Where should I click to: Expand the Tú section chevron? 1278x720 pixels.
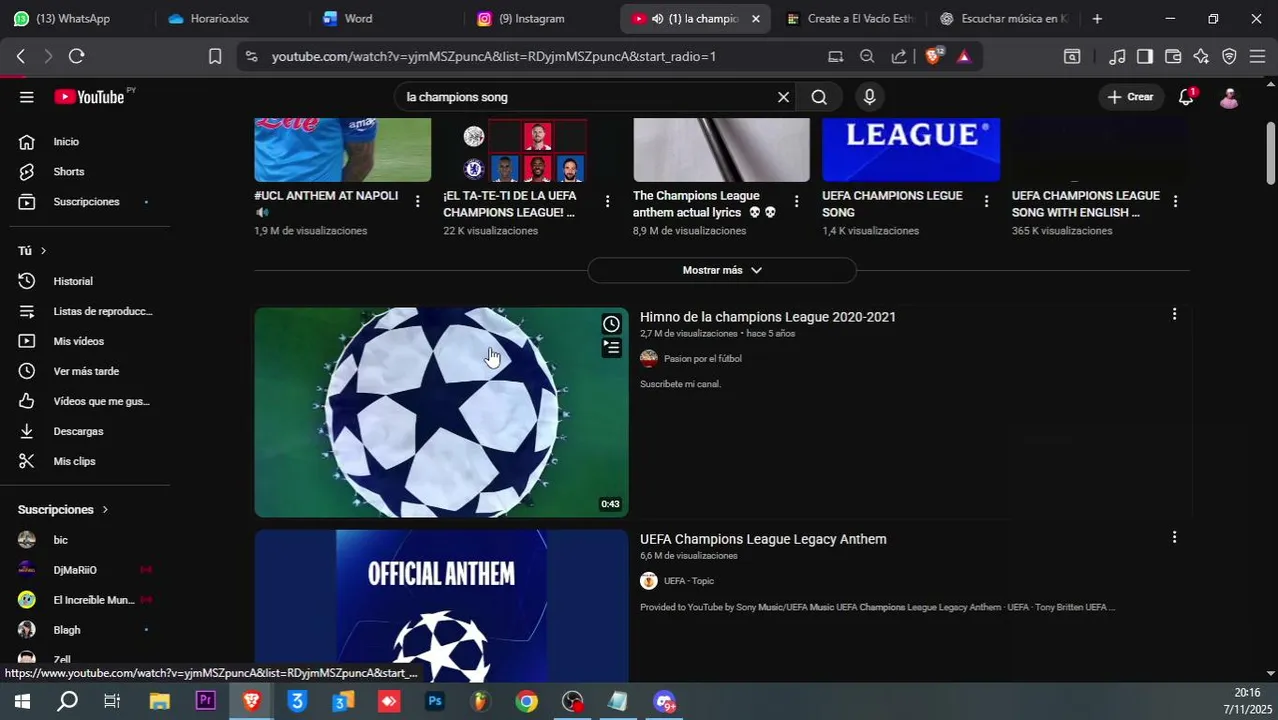pos(43,251)
